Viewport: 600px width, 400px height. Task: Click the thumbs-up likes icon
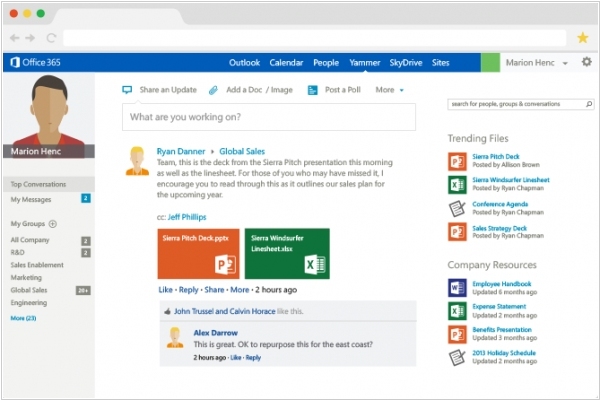167,312
